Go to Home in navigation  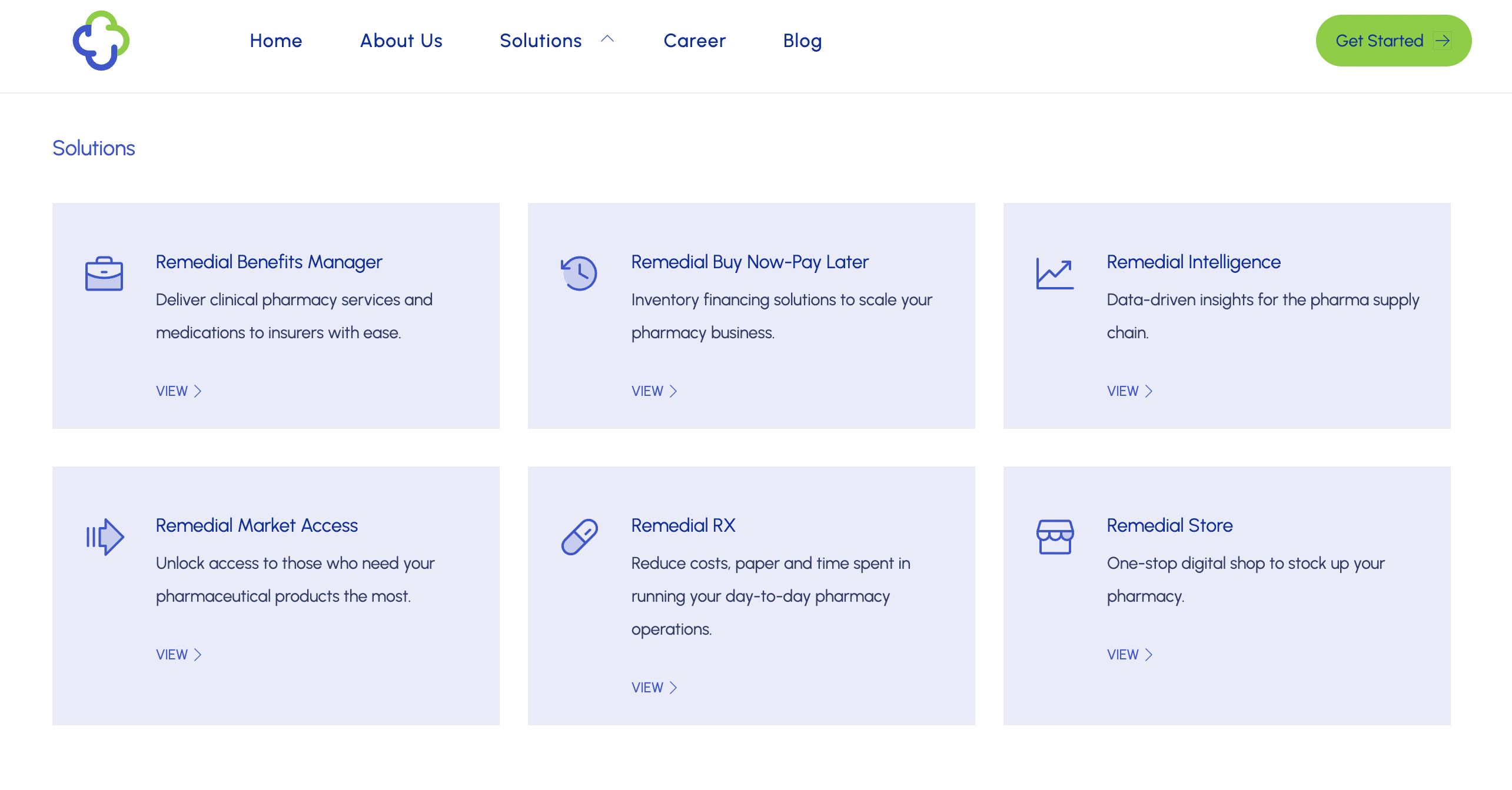coord(275,41)
